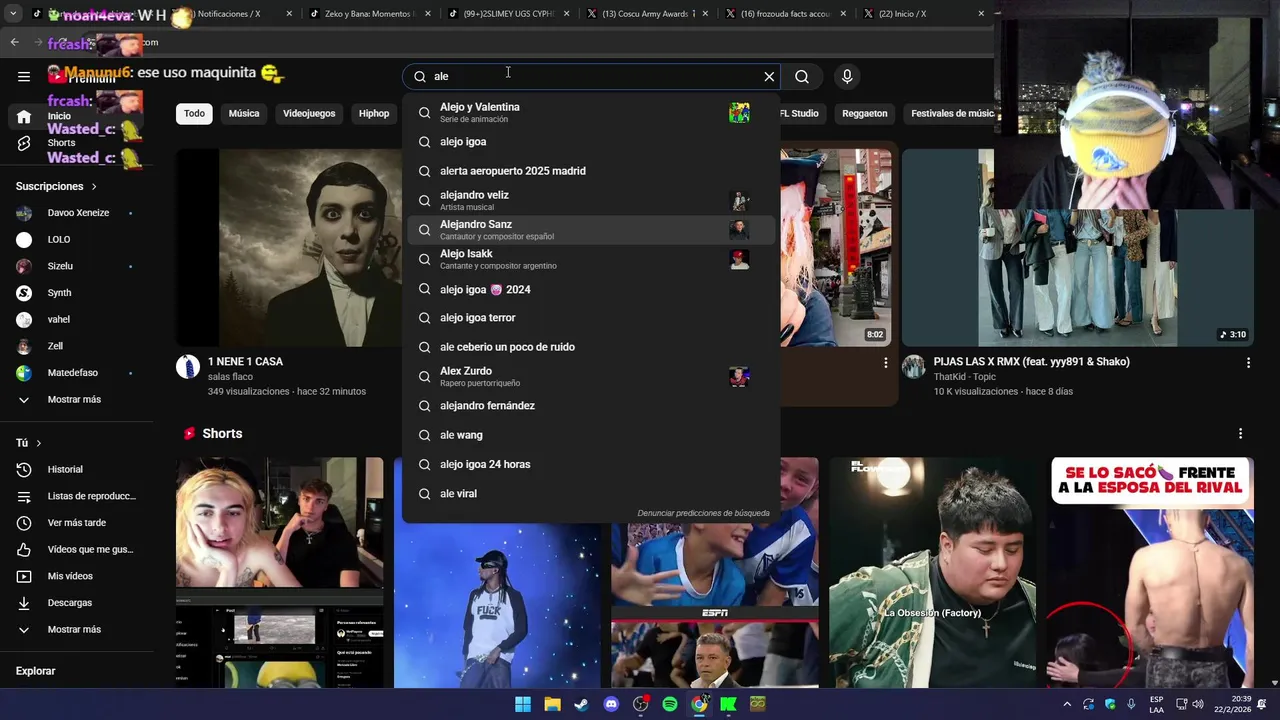This screenshot has width=1280, height=720.
Task: Open Listas de reproducción in the sidebar
Action: coord(76,496)
